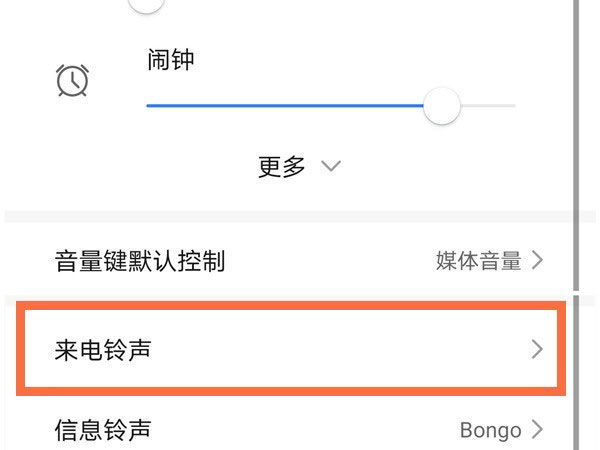Click the alarm clock icon
The width and height of the screenshot is (600, 450).
(72, 80)
